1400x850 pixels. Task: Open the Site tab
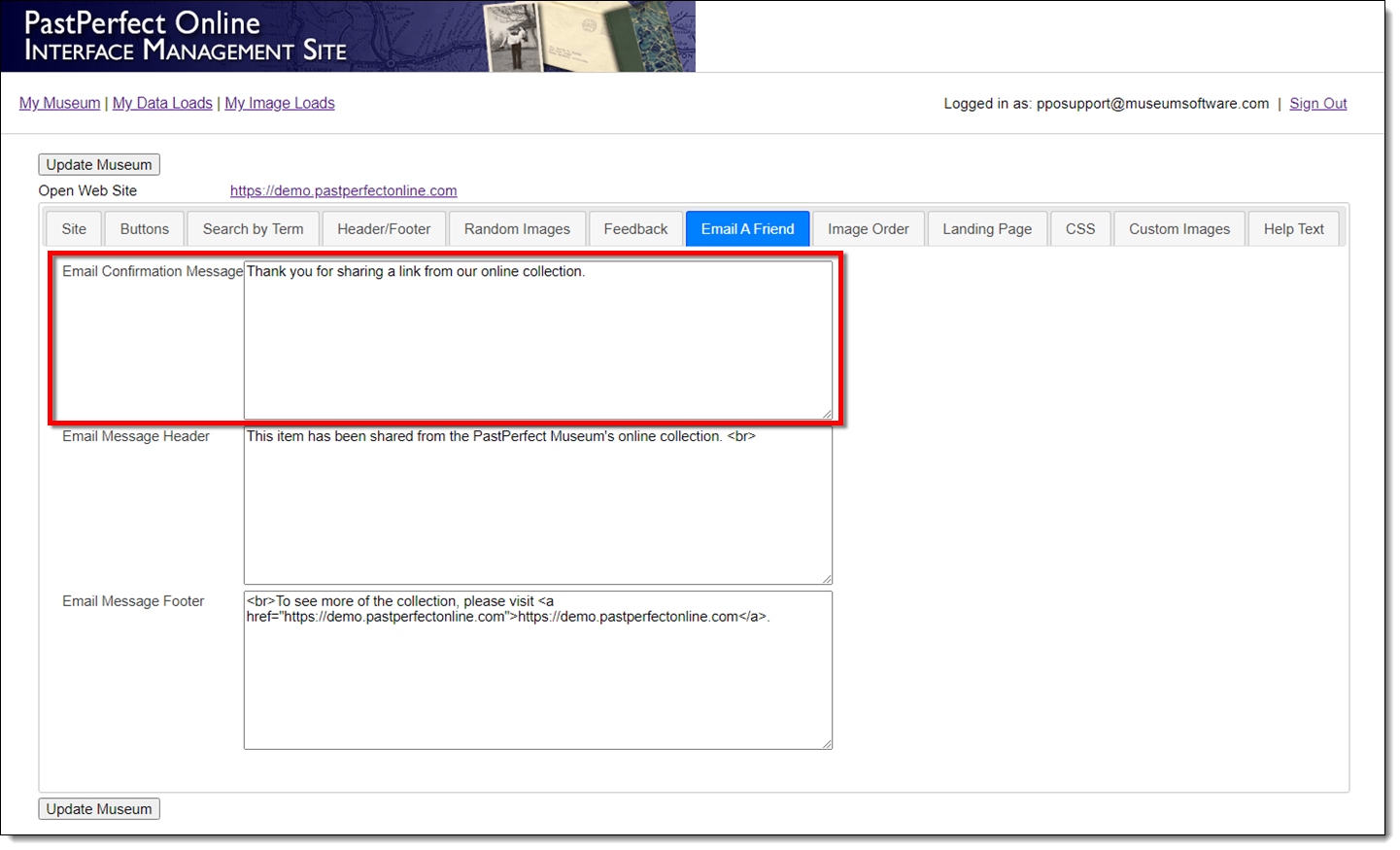pyautogui.click(x=74, y=229)
